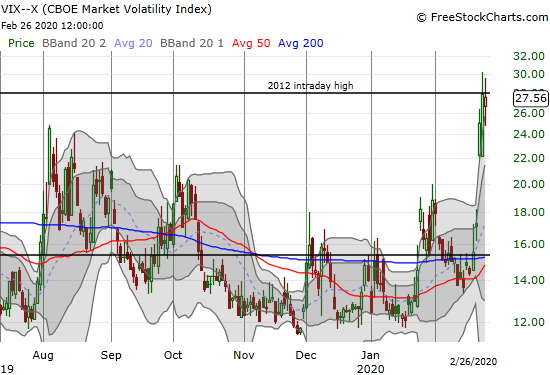Image resolution: width=550 pixels, height=375 pixels.
Task: Click the Dec month label
Action: (306, 355)
